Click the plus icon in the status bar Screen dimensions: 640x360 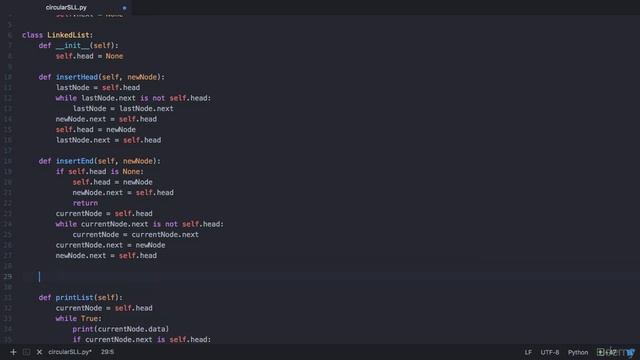pos(13,352)
